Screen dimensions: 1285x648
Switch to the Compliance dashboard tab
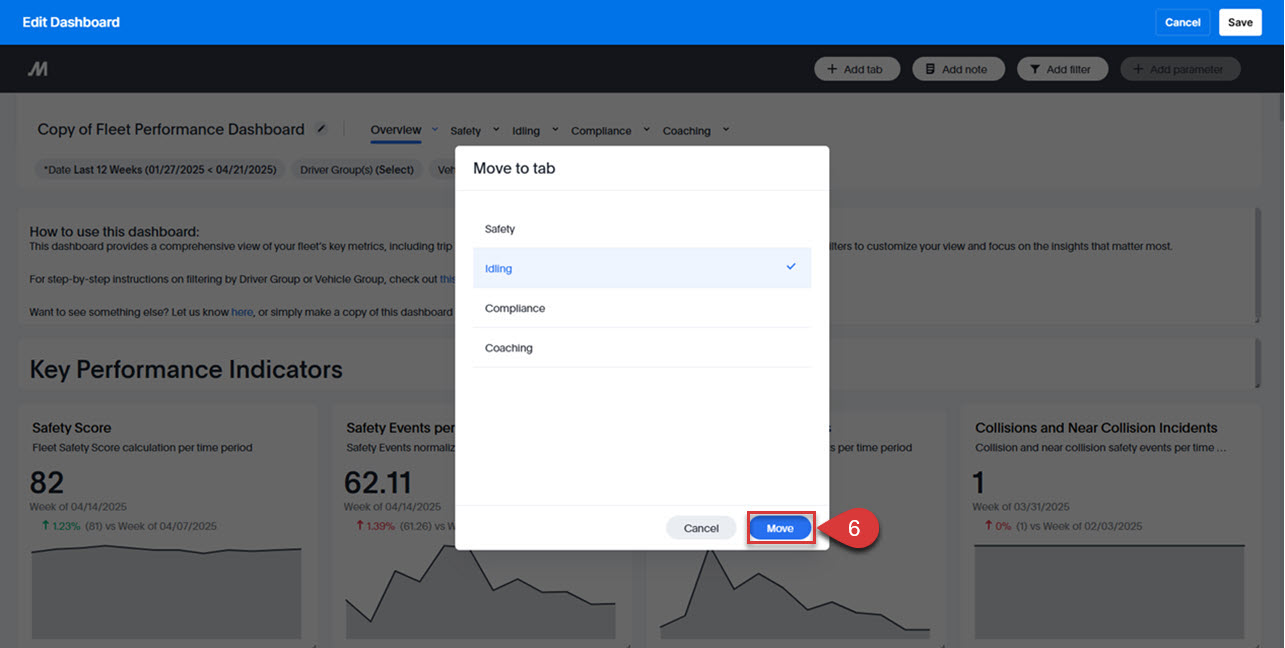(x=601, y=131)
